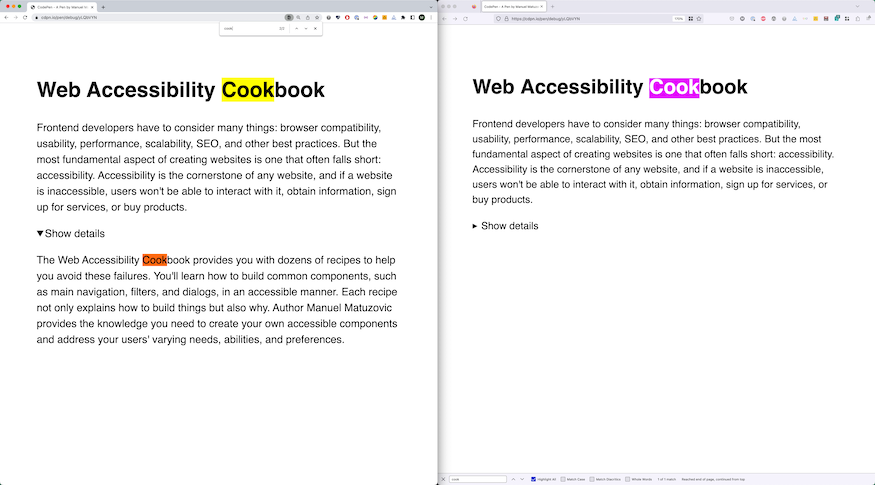This screenshot has width=875, height=485.
Task: Select the CodePen tab in Chrome
Action: click(61, 7)
